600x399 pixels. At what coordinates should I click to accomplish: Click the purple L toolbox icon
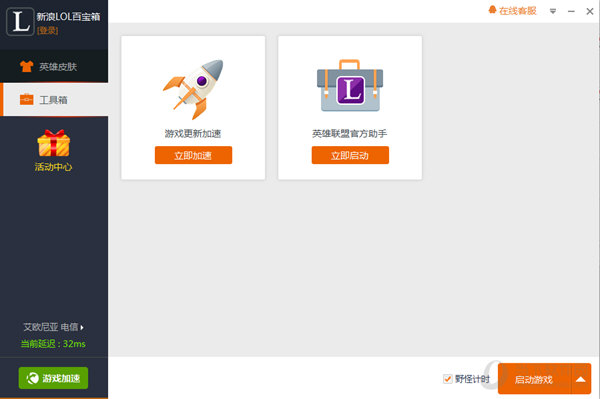point(350,86)
